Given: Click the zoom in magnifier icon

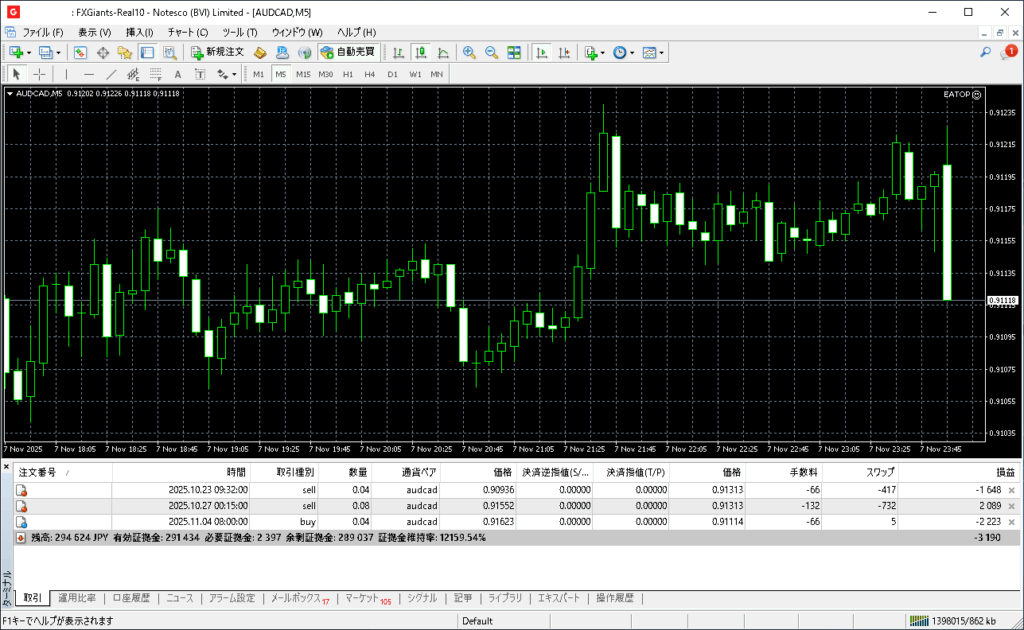Looking at the screenshot, I should 469,52.
